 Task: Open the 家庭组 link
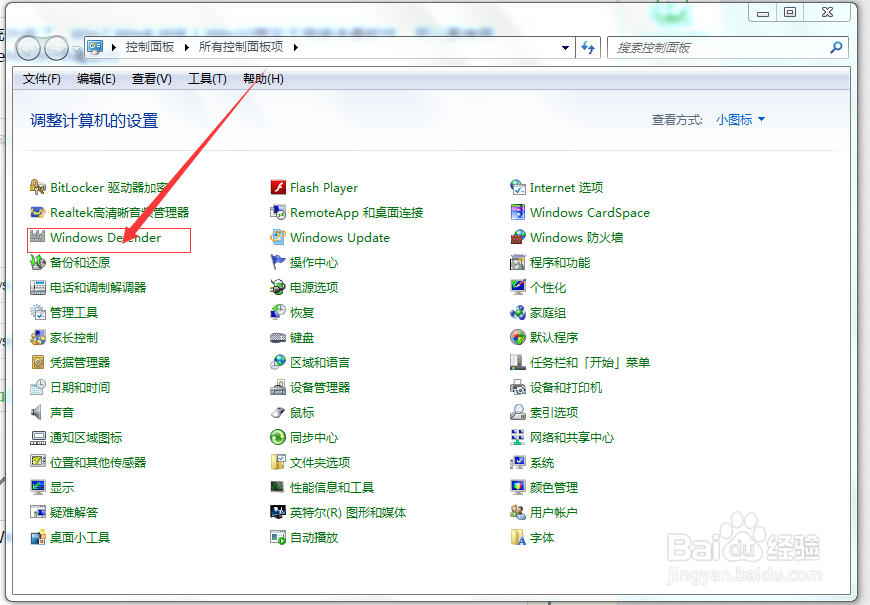tap(548, 312)
